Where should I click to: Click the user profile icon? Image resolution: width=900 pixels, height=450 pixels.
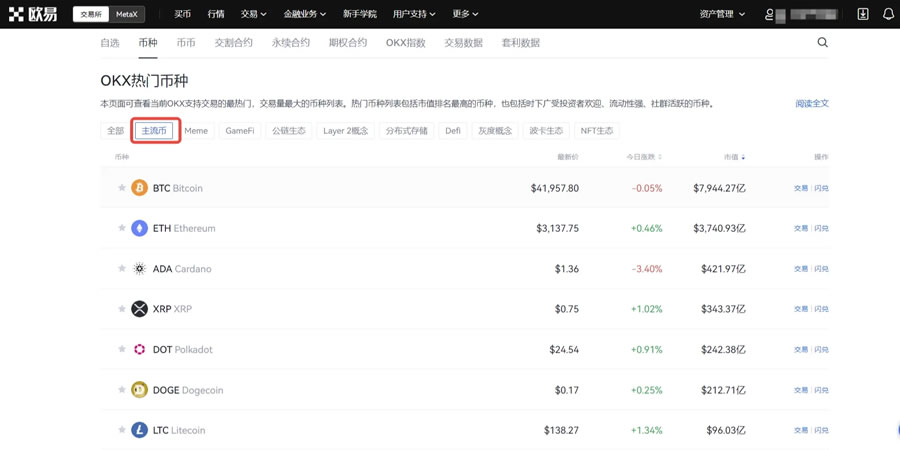(769, 14)
